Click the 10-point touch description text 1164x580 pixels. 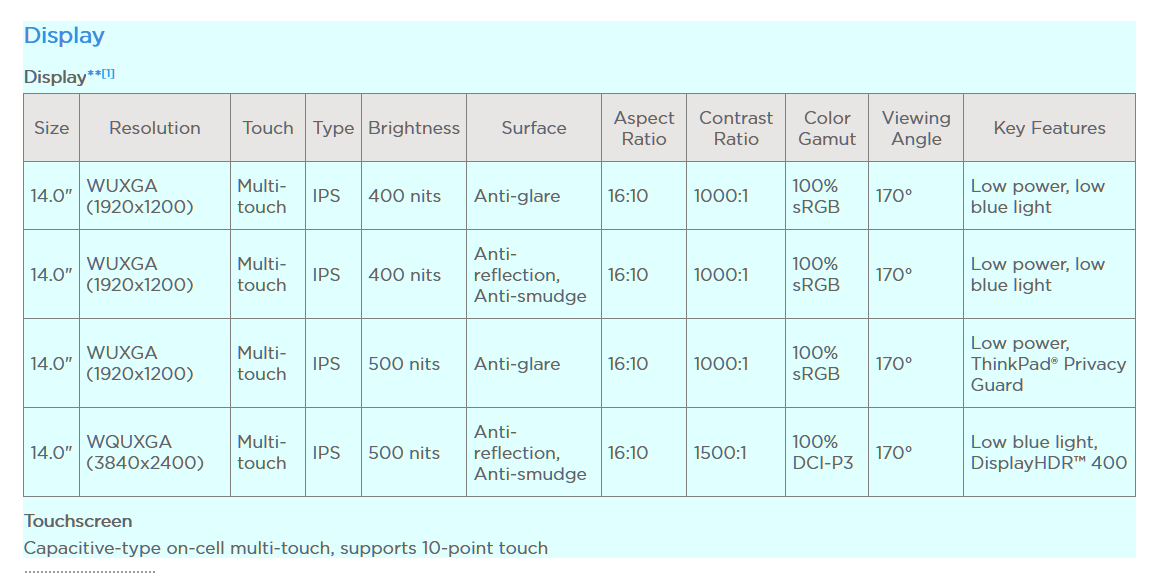(286, 548)
